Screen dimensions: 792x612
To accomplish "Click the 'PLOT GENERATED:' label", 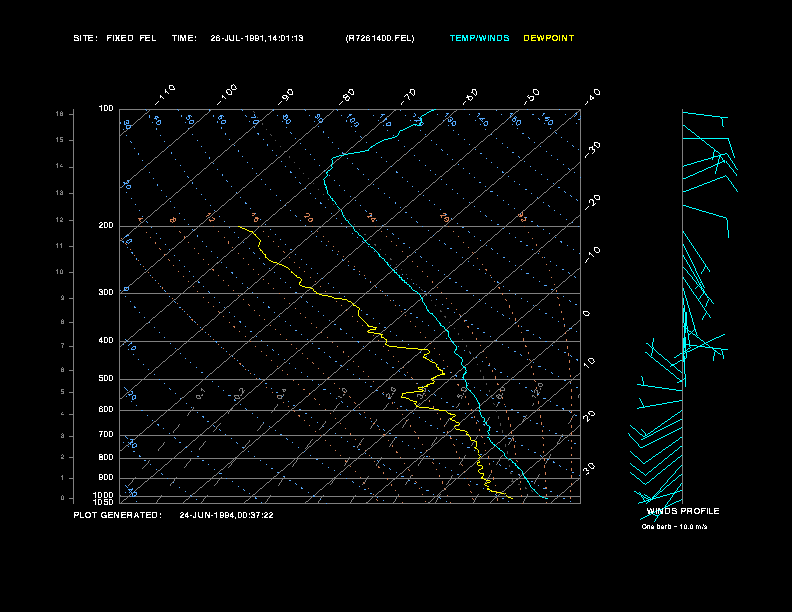I will click(118, 515).
